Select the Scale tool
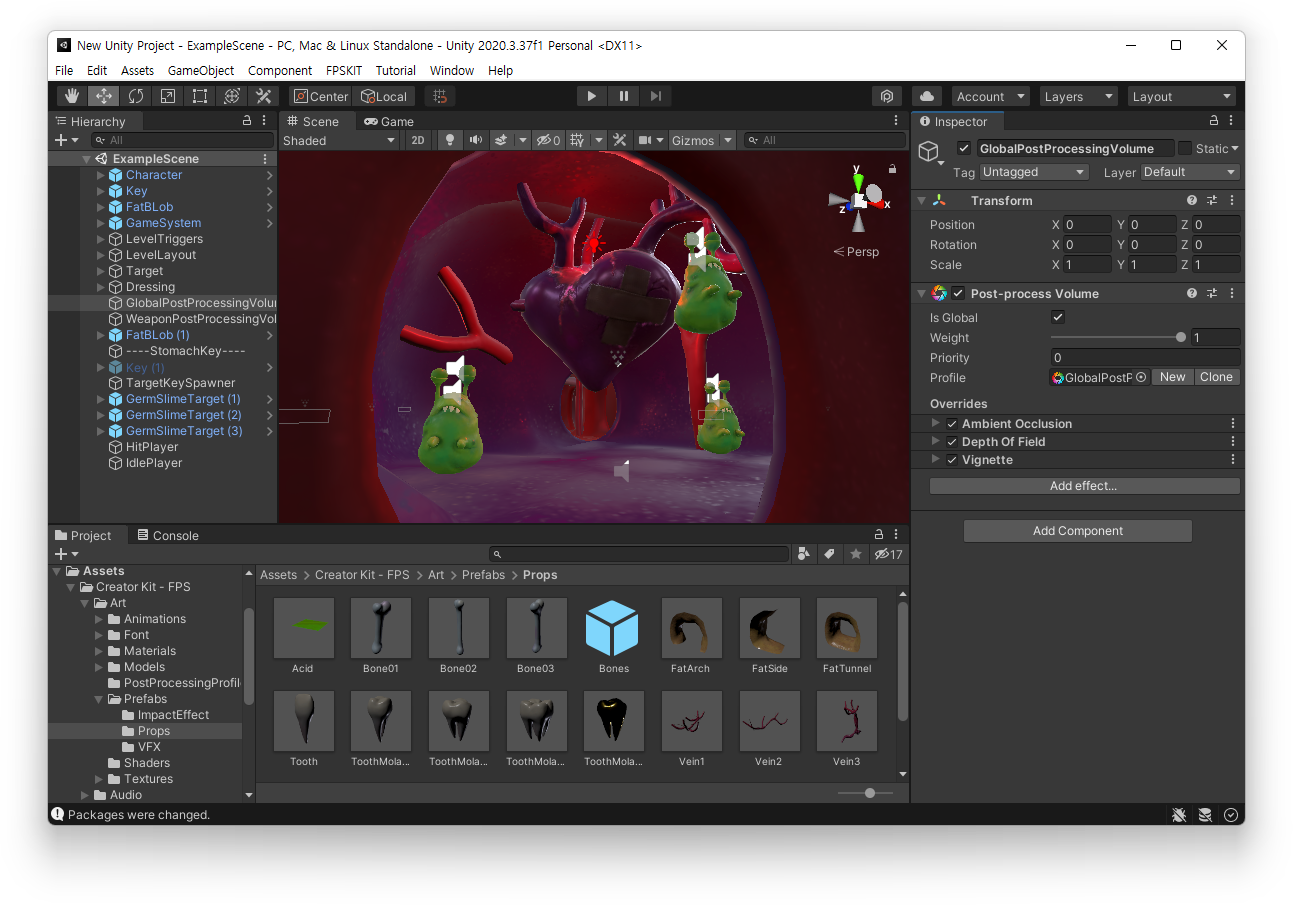The image size is (1293, 905). [168, 96]
